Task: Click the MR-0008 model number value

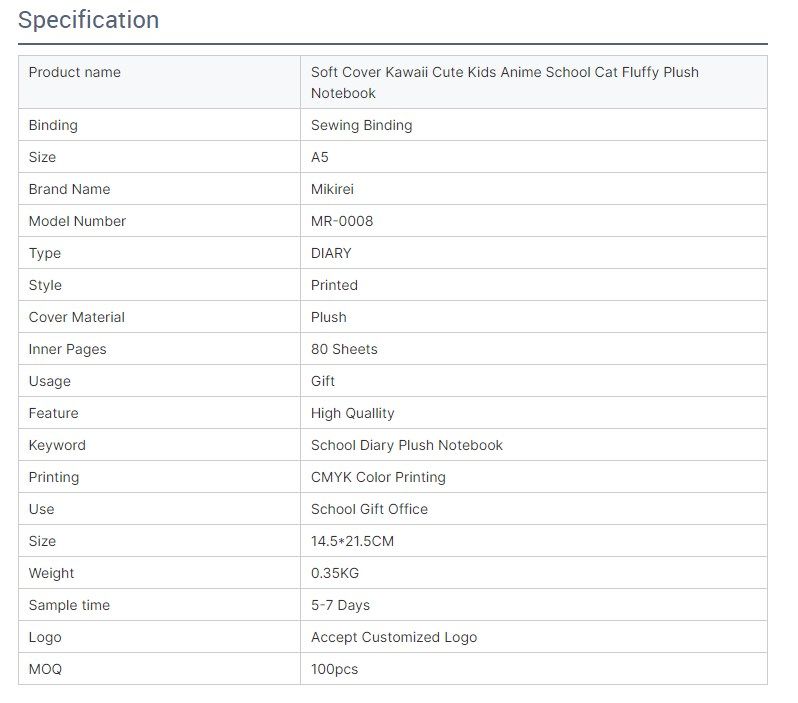Action: click(x=342, y=221)
